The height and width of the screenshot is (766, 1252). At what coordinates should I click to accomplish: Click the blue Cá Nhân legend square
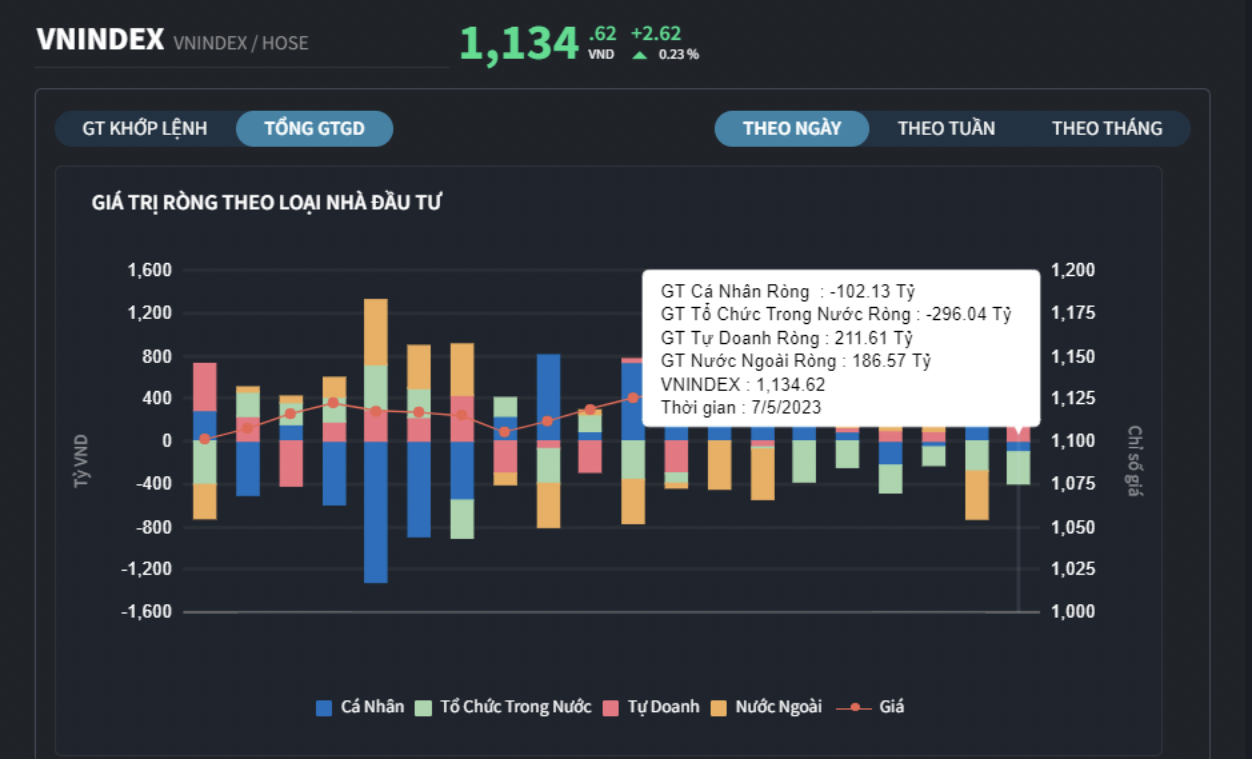click(x=324, y=708)
